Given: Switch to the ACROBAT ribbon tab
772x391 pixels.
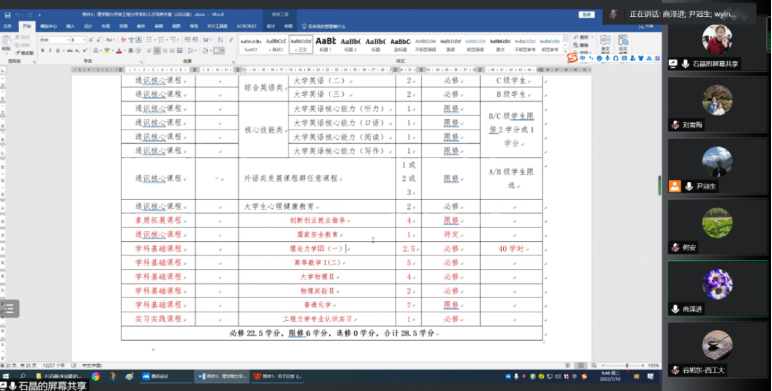Looking at the screenshot, I should [x=246, y=26].
